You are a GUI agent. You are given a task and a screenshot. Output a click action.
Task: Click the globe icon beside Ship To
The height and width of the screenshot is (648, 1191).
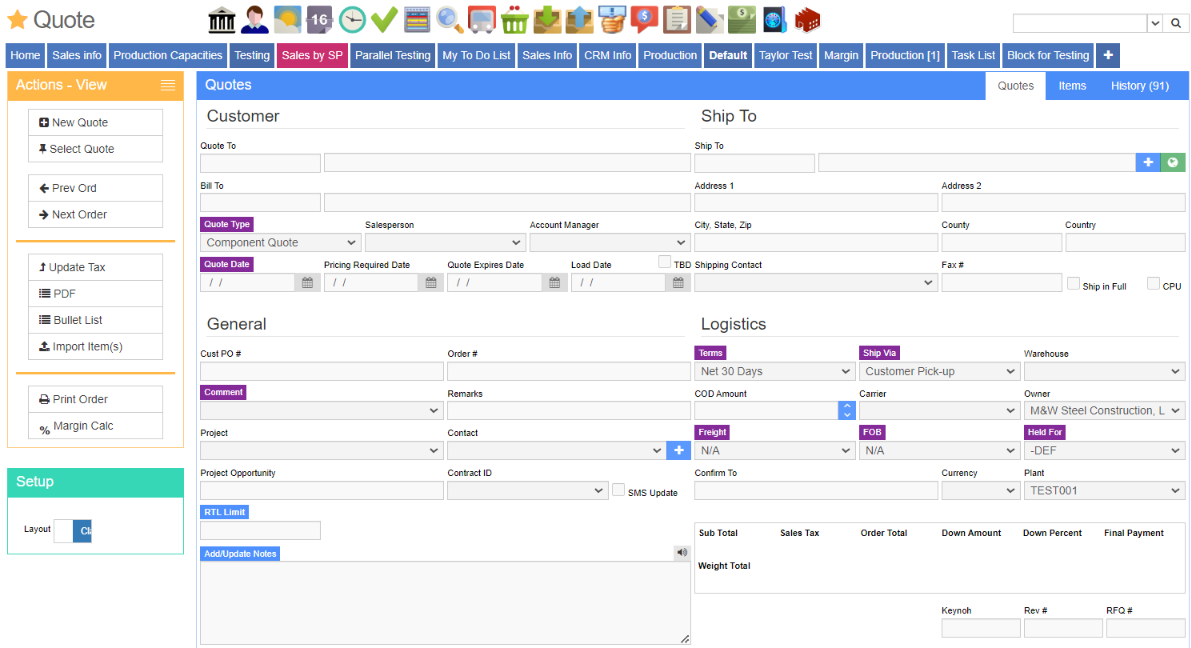(1172, 162)
